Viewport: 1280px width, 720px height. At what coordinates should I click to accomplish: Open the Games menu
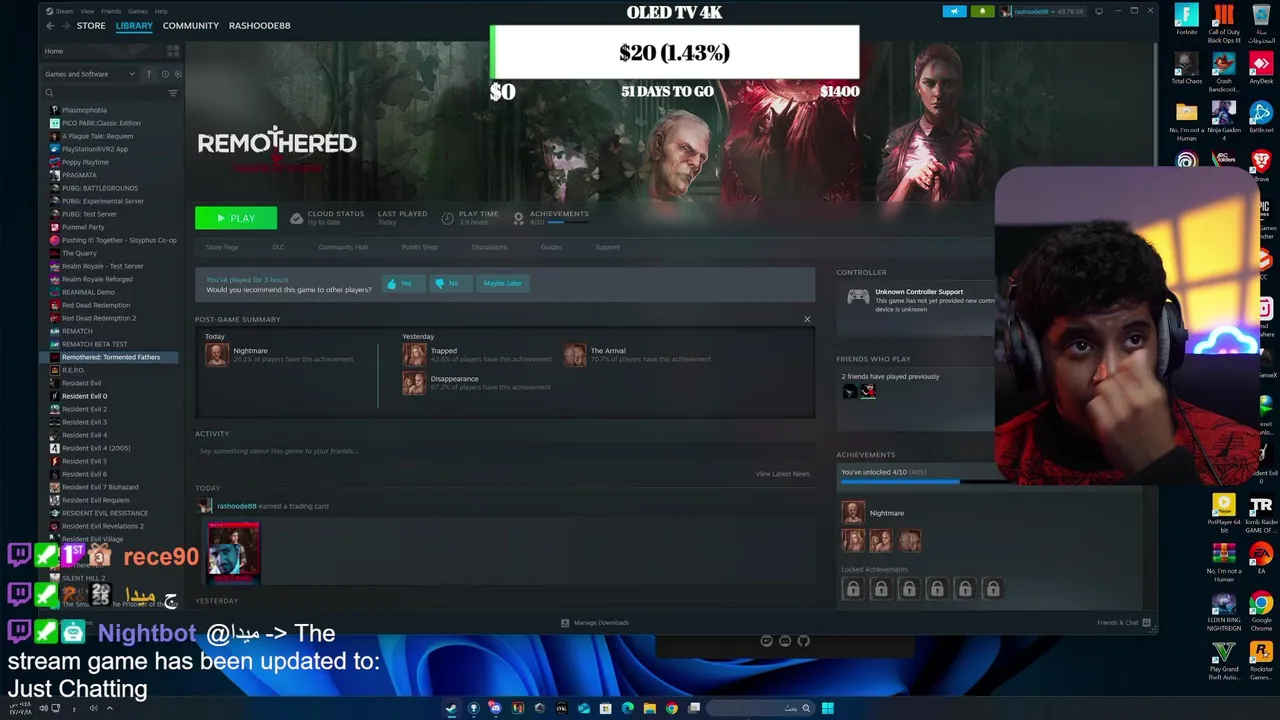click(x=138, y=11)
